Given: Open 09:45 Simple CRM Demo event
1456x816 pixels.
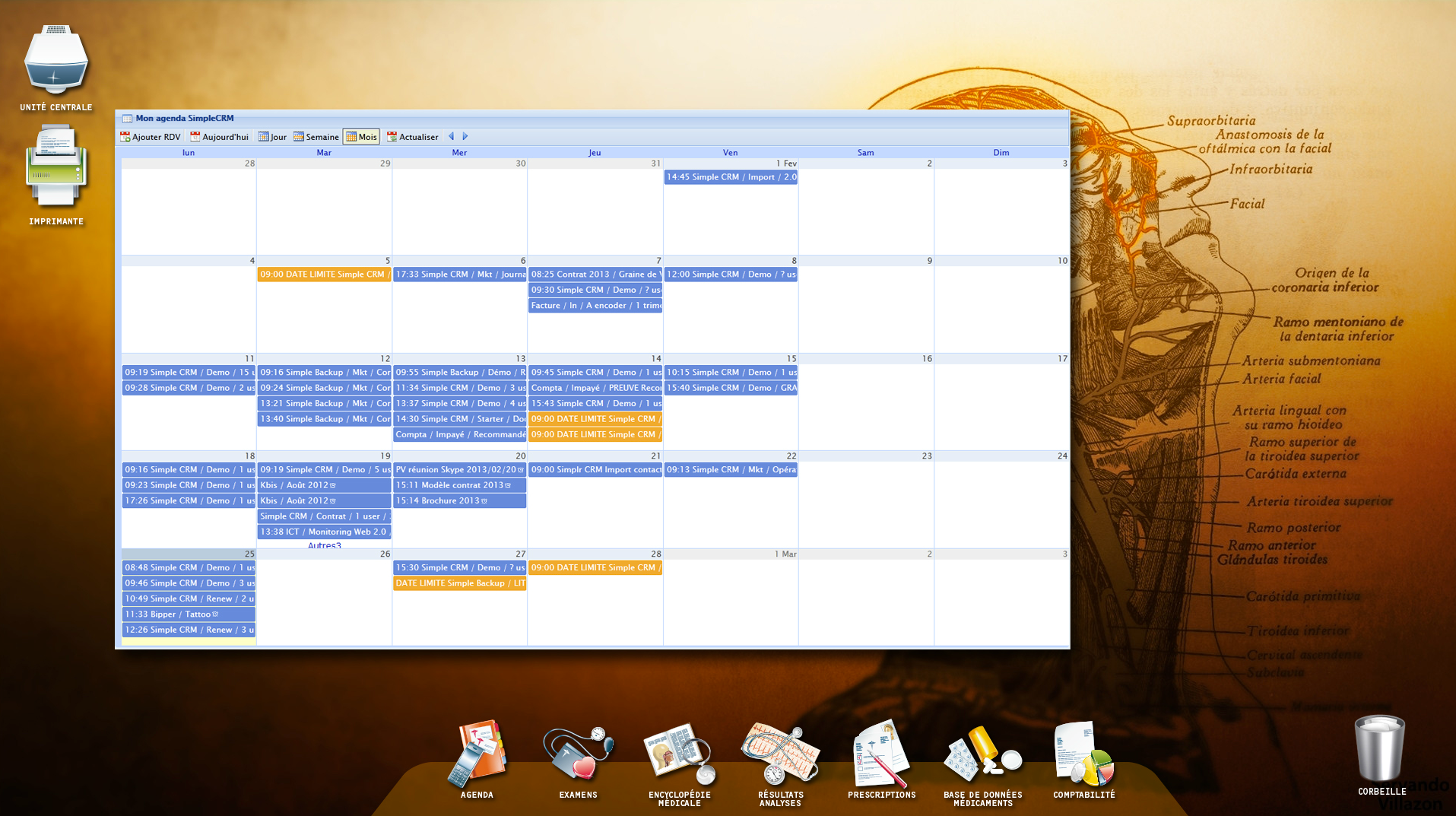Looking at the screenshot, I should [595, 373].
